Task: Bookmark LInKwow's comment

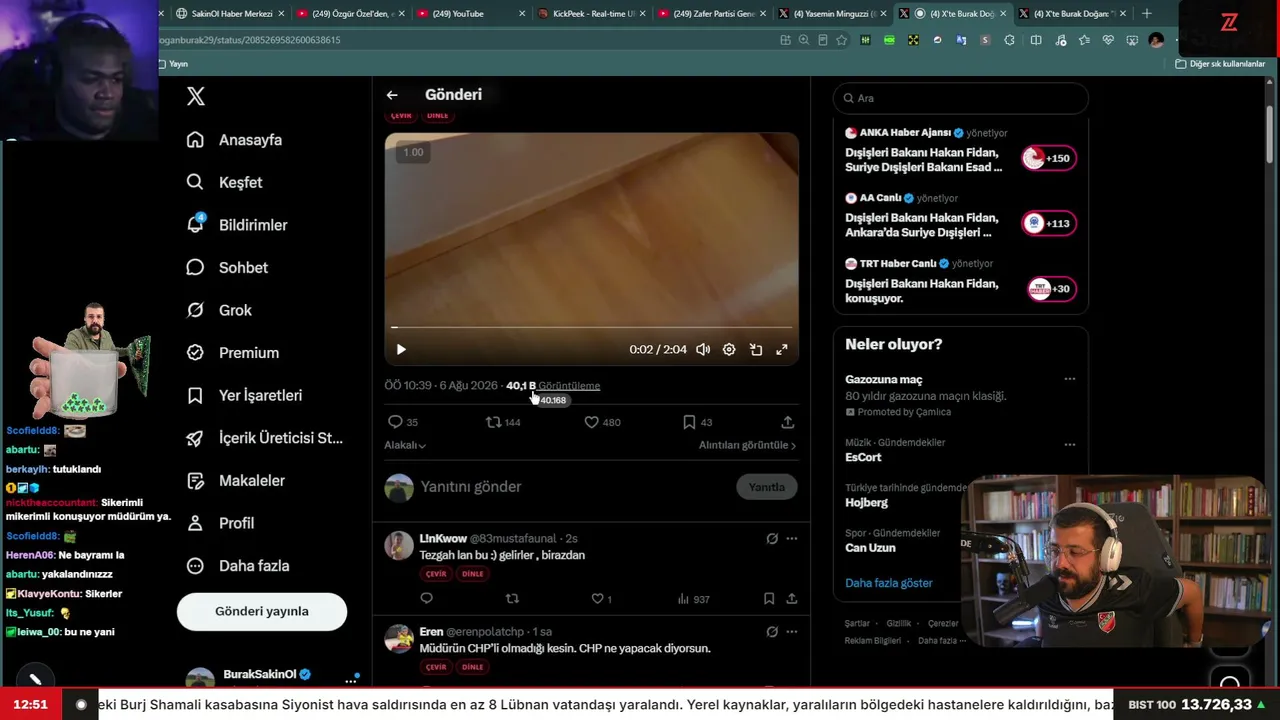Action: pos(769,598)
